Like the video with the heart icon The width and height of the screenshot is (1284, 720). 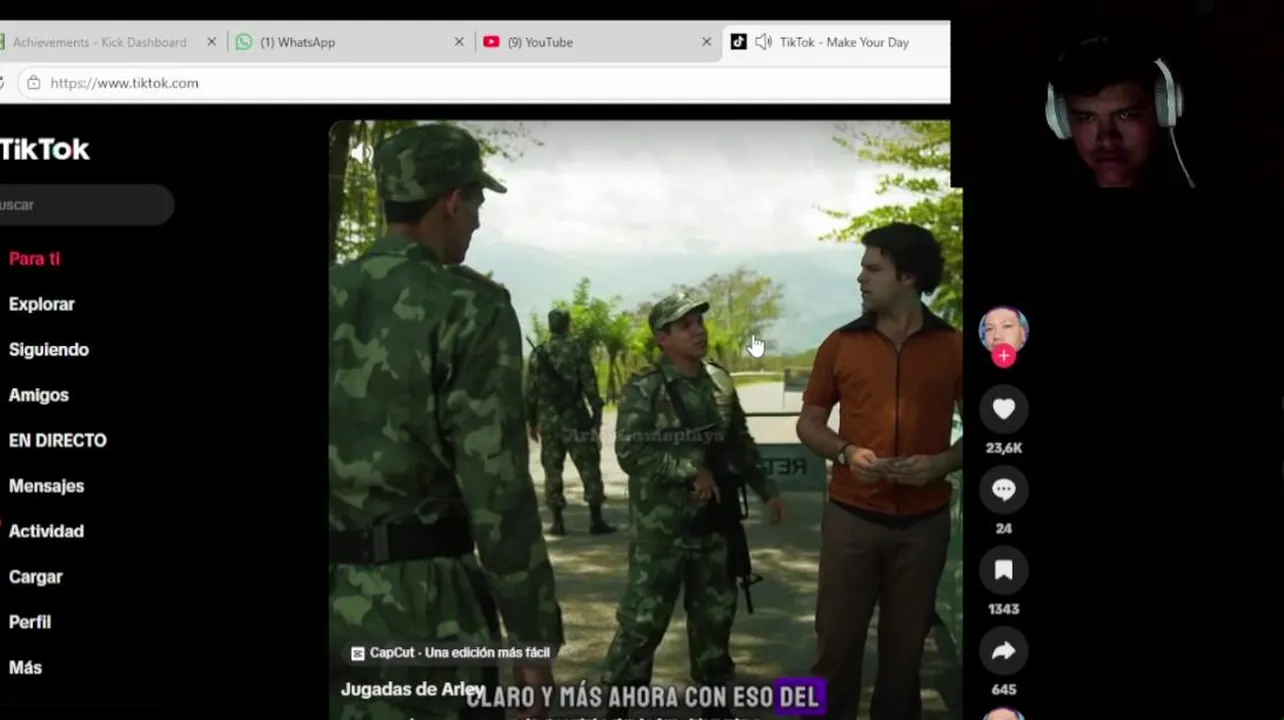pos(1003,408)
